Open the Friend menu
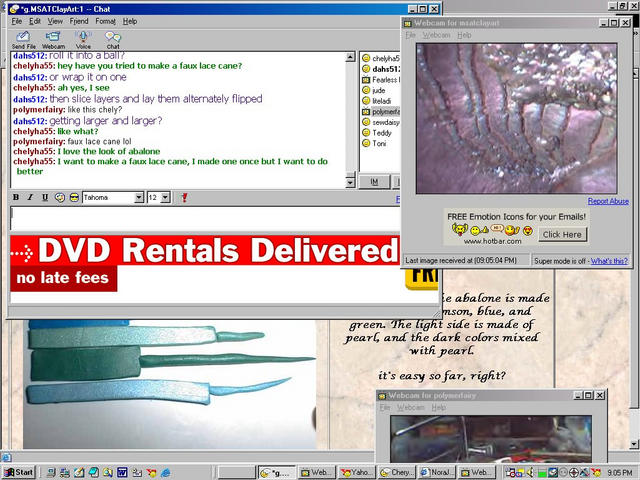The height and width of the screenshot is (480, 640). click(x=79, y=21)
